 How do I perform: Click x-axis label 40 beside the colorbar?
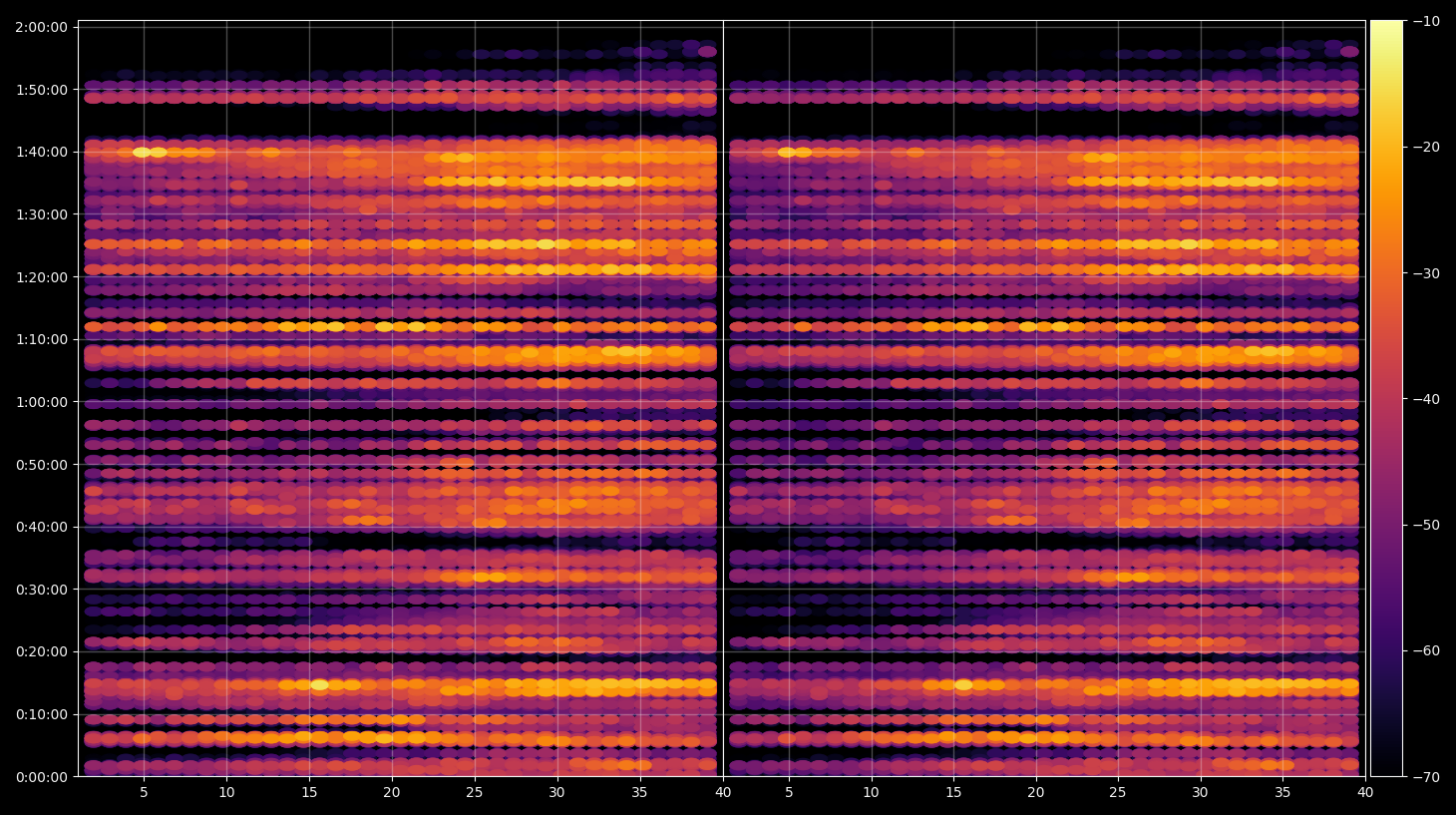(1365, 792)
